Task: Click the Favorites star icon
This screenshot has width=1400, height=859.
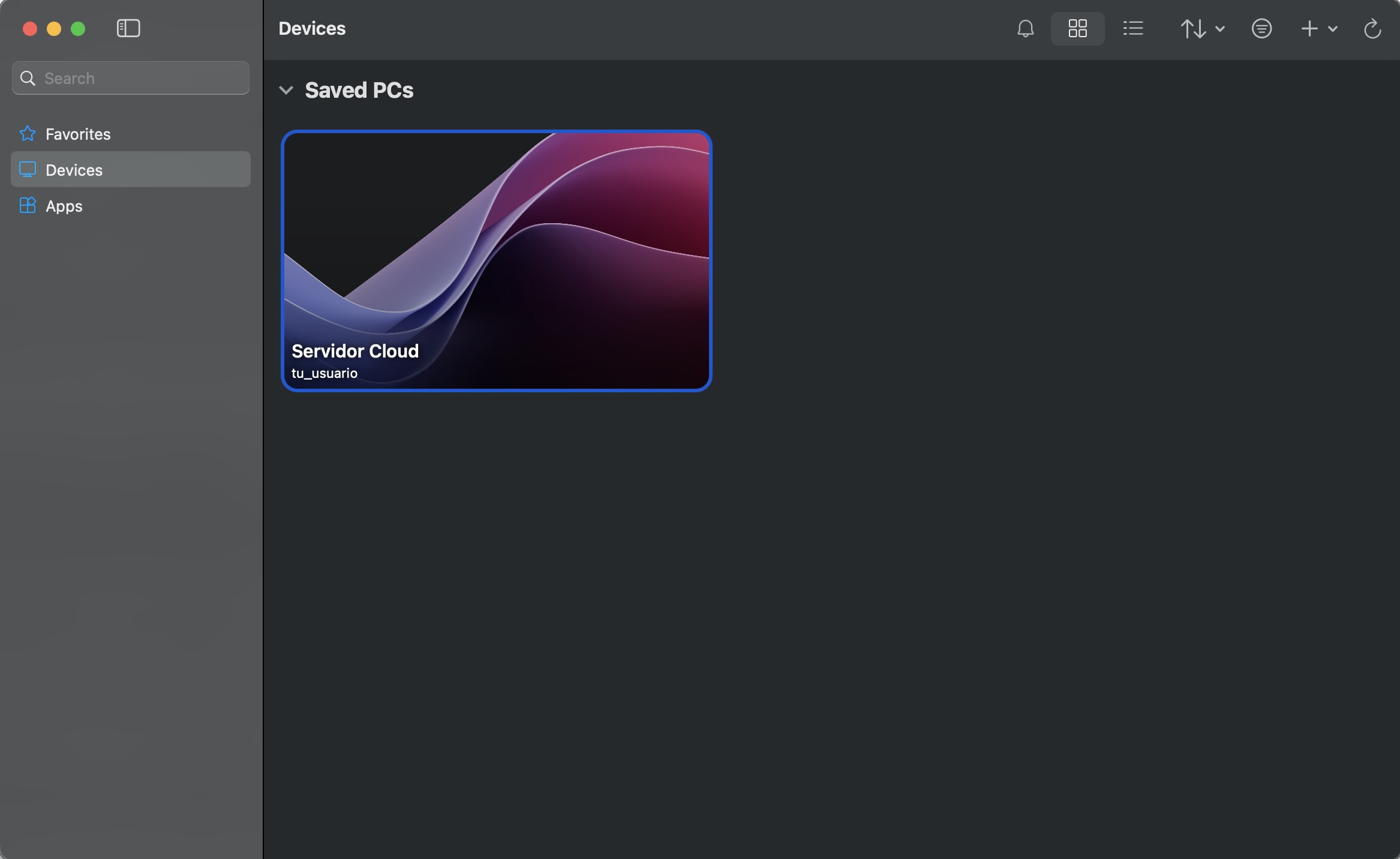Action: tap(28, 133)
